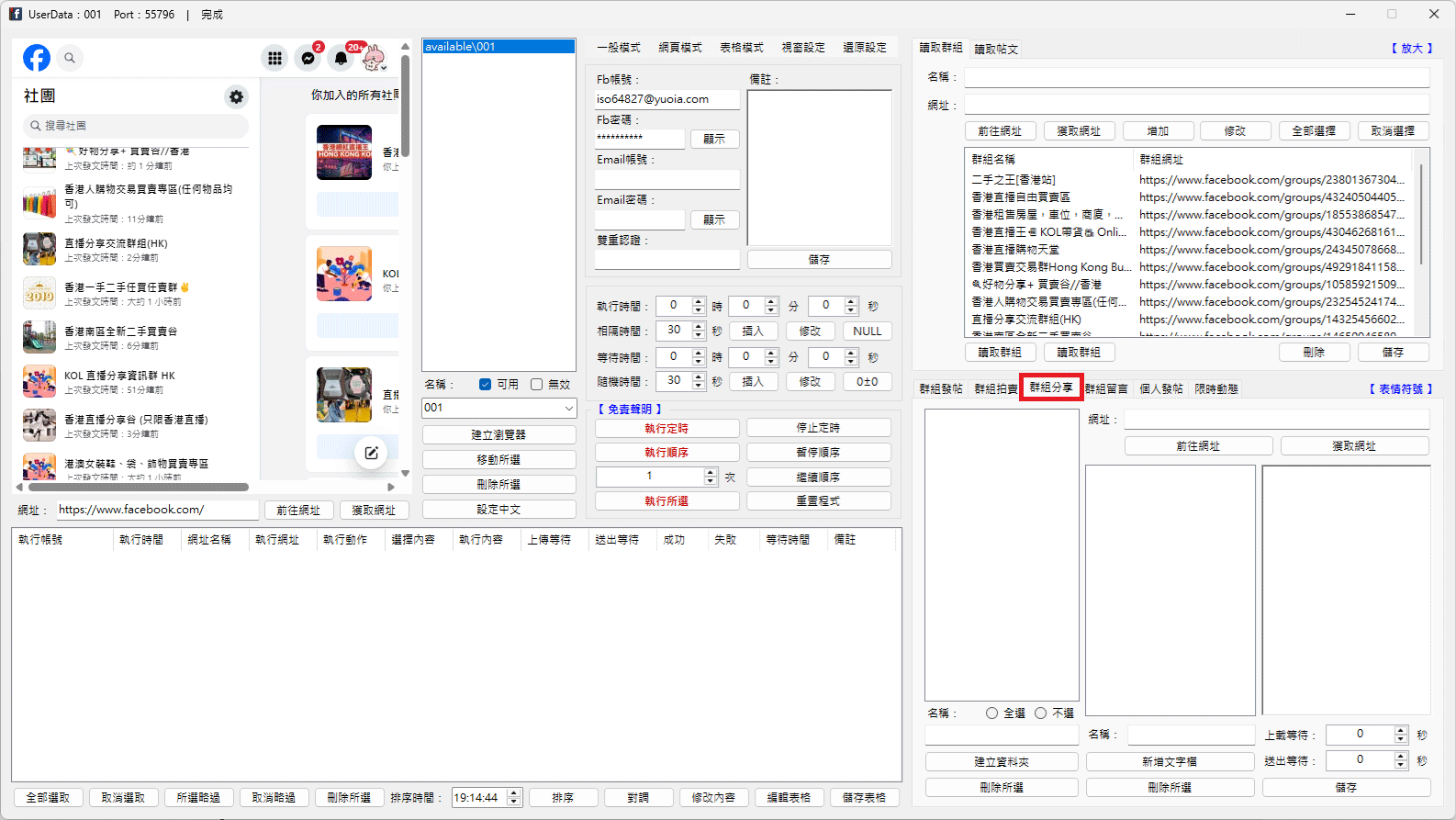Click the 建立瀏覽器 button
The height and width of the screenshot is (820, 1456).
pyautogui.click(x=499, y=434)
